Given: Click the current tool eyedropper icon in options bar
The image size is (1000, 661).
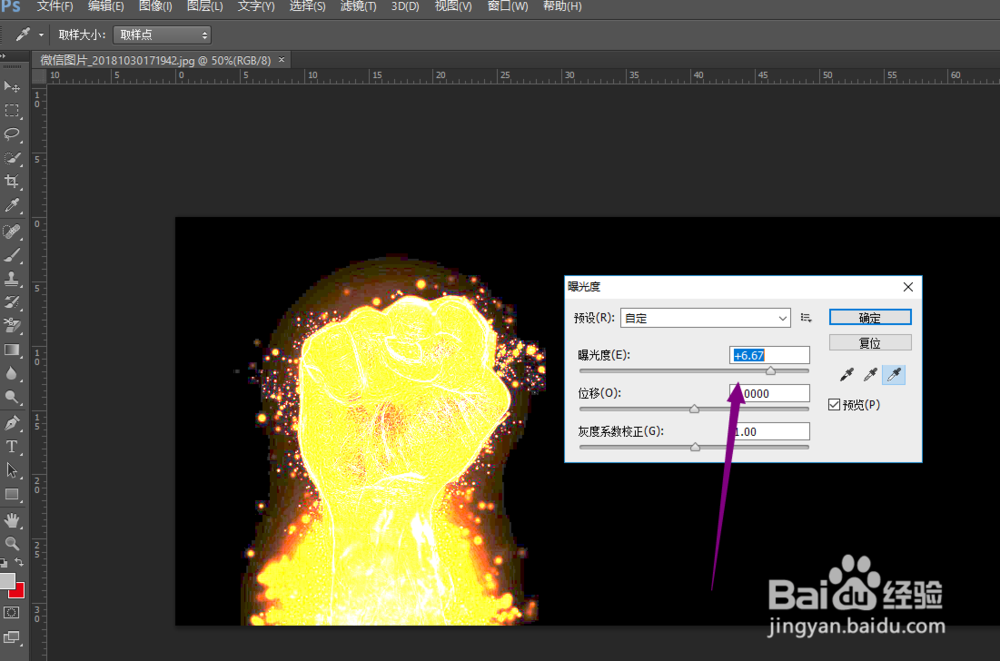Looking at the screenshot, I should [23, 34].
